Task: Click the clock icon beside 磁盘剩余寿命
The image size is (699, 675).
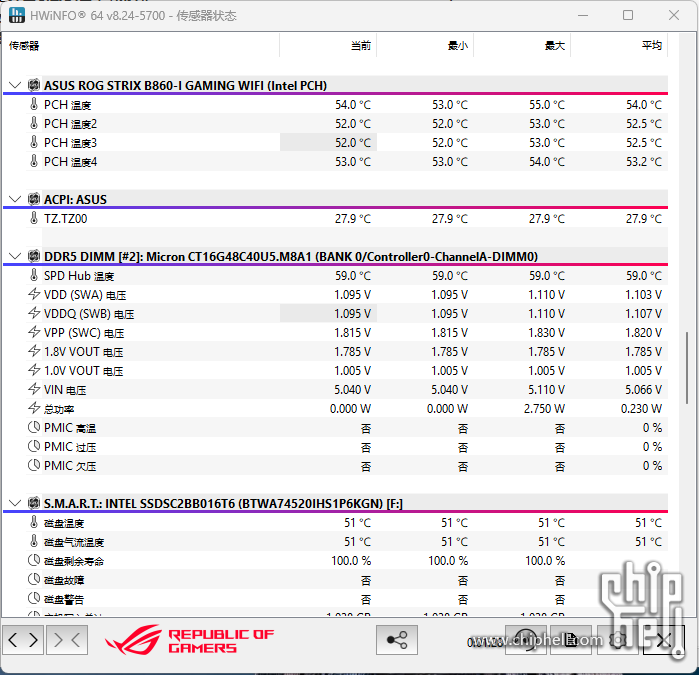Action: click(x=34, y=560)
